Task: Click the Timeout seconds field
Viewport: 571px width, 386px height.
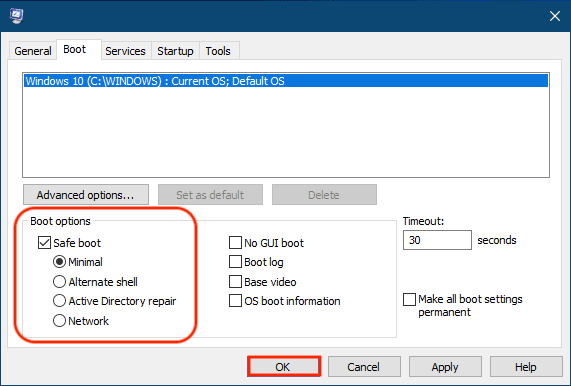Action: pos(437,240)
